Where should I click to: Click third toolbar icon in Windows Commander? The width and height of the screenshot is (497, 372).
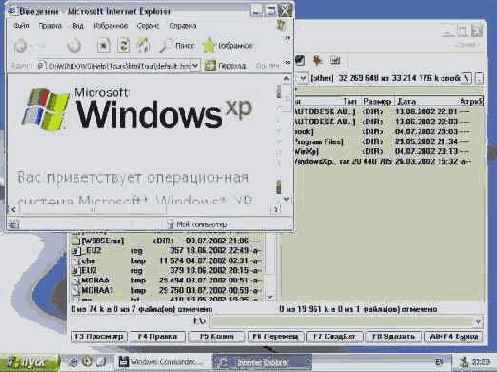point(335,60)
